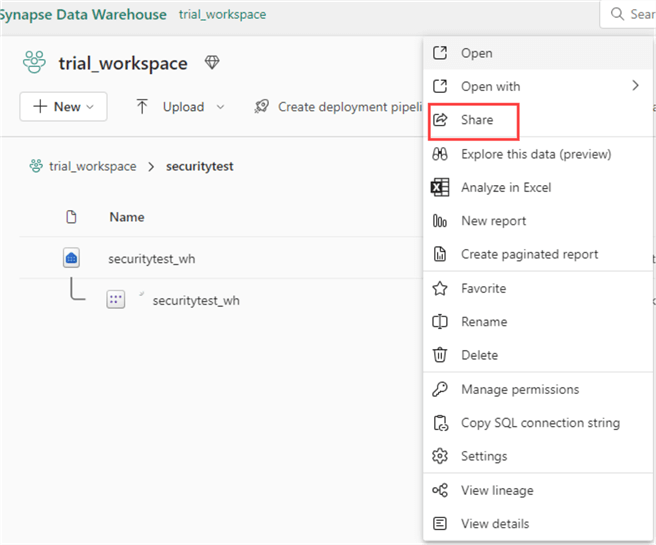Viewport: 656px width, 545px height.
Task: Click the Analyze in Excel icon
Action: click(439, 187)
